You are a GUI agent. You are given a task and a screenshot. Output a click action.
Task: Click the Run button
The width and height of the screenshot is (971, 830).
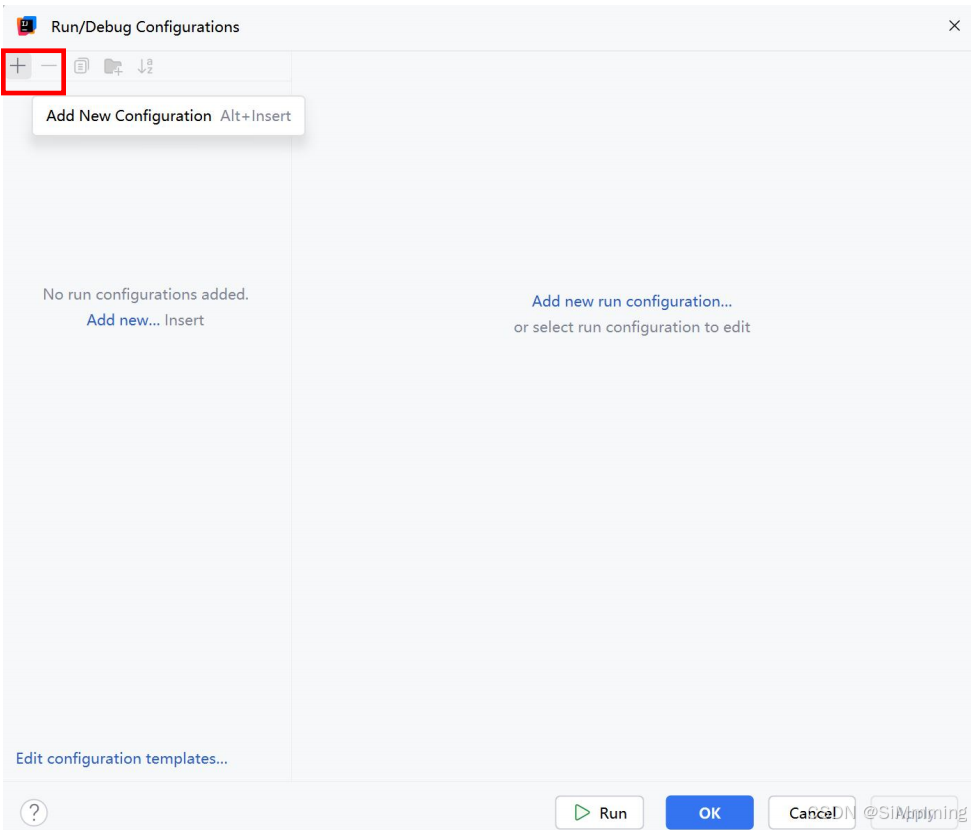[x=599, y=813]
